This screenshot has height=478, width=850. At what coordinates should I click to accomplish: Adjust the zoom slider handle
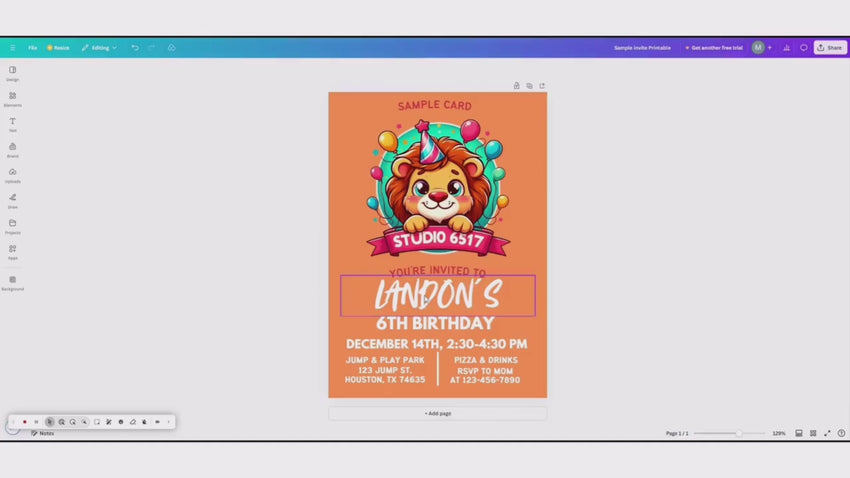click(x=738, y=433)
